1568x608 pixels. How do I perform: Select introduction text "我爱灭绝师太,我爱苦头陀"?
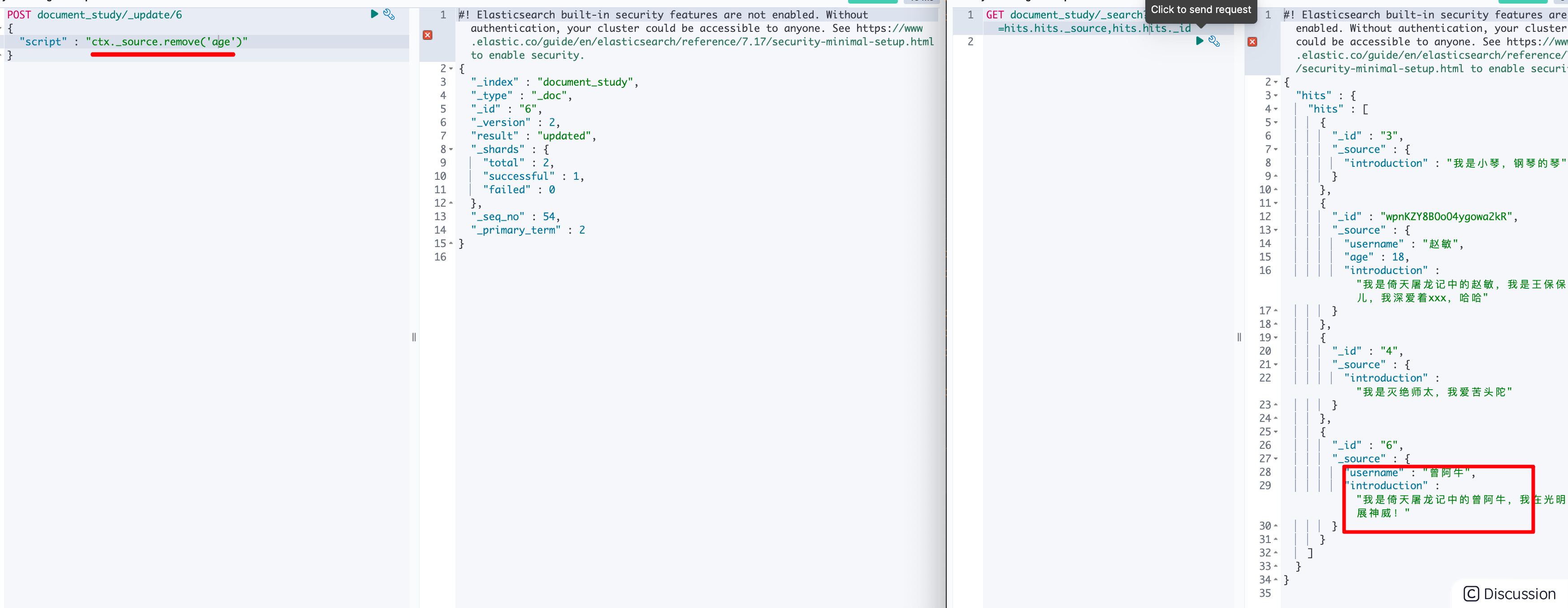pyautogui.click(x=1434, y=392)
